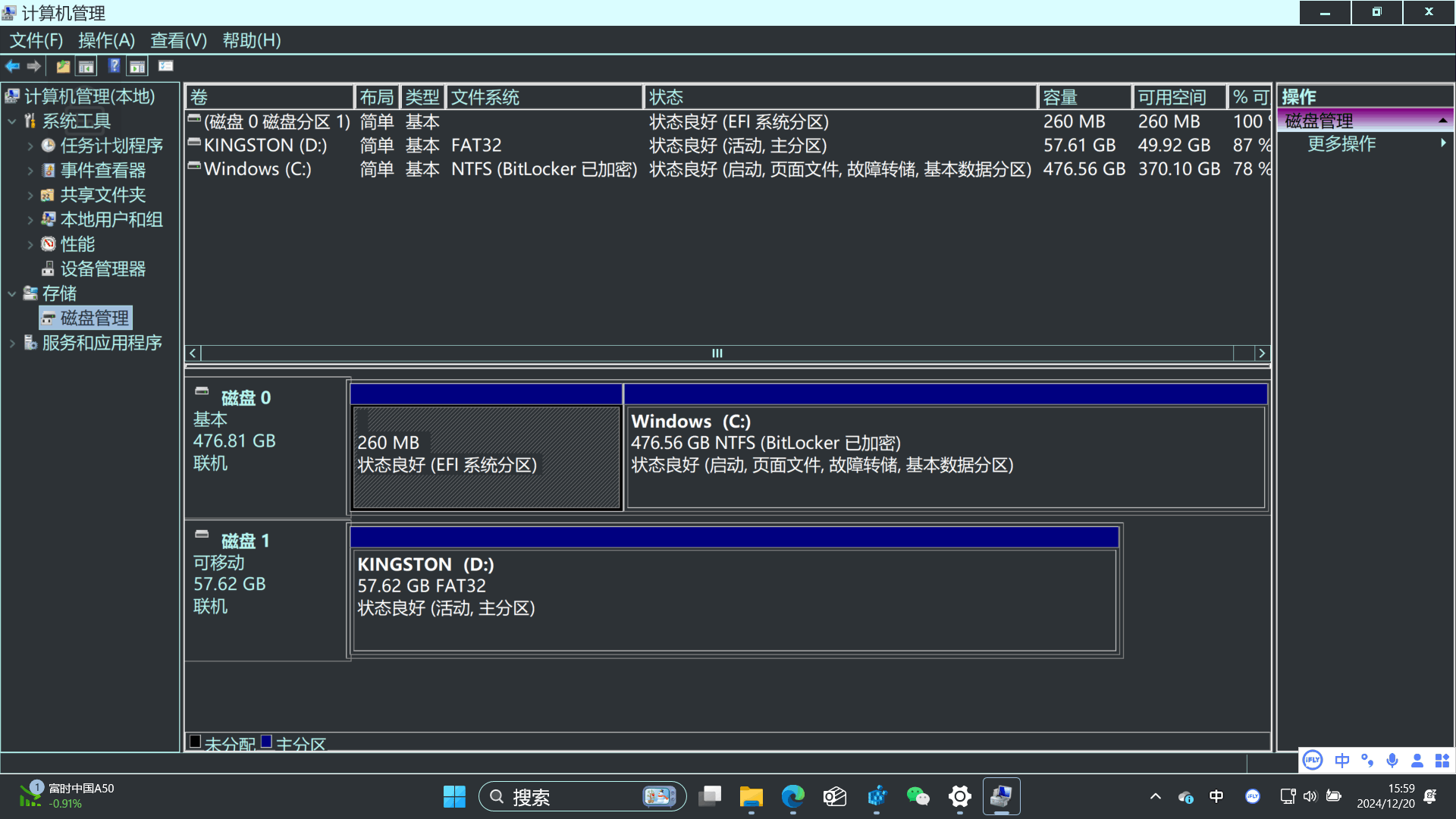Open WeChat from the taskbar
1456x819 pixels.
click(x=918, y=796)
